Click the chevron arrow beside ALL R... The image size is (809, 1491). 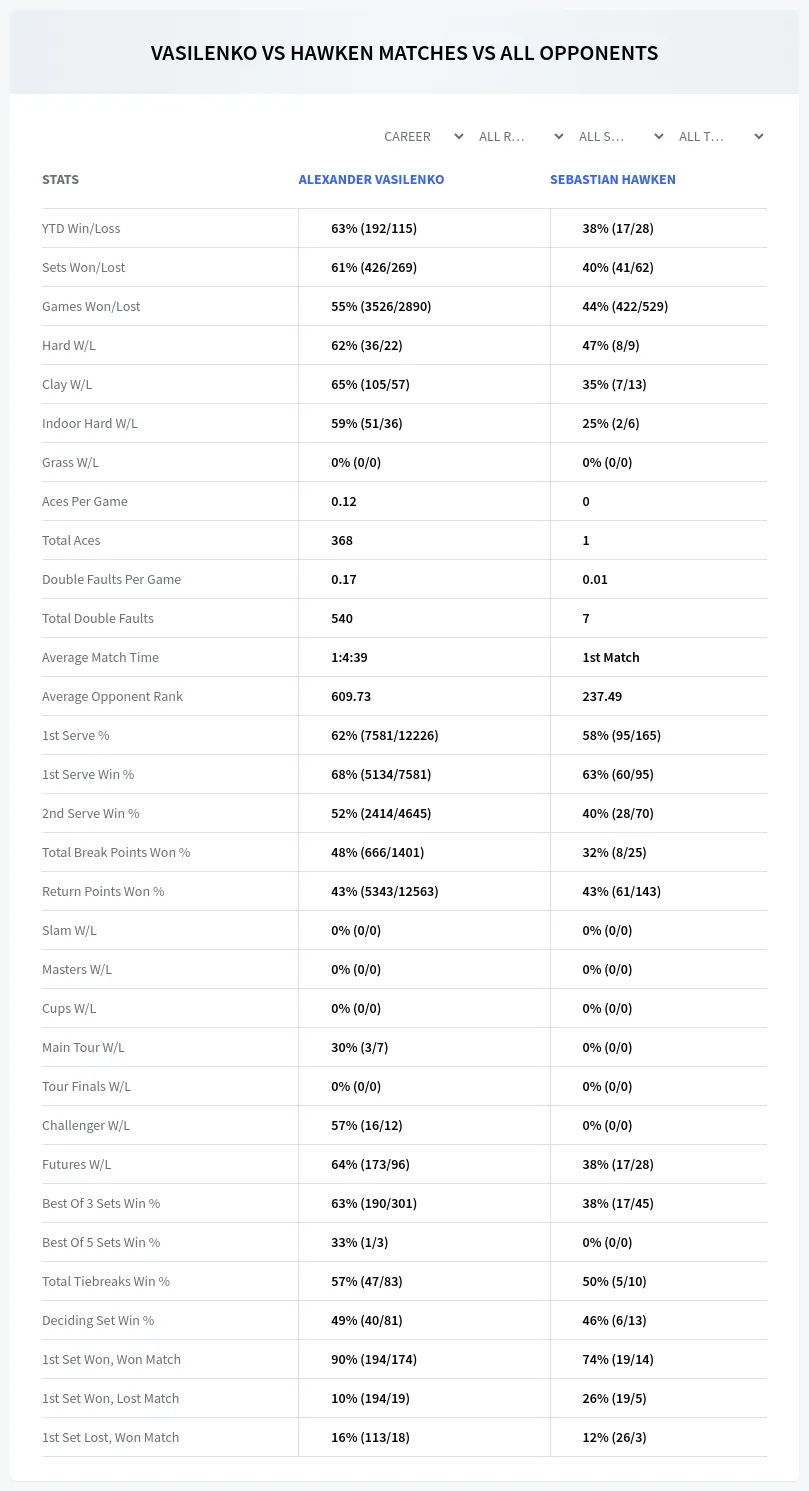(559, 136)
